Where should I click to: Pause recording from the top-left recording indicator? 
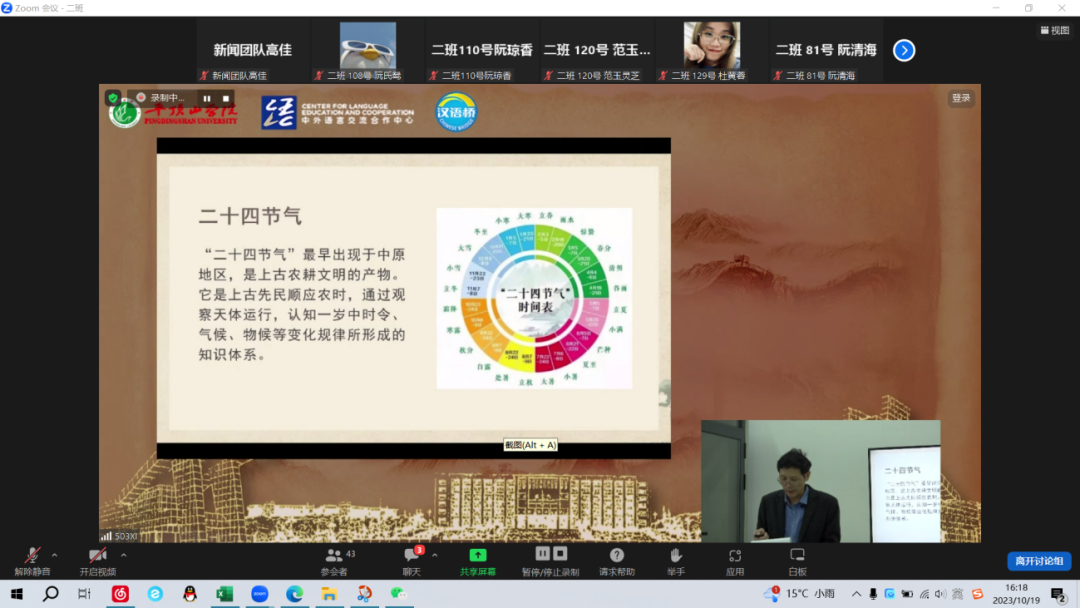tap(207, 98)
